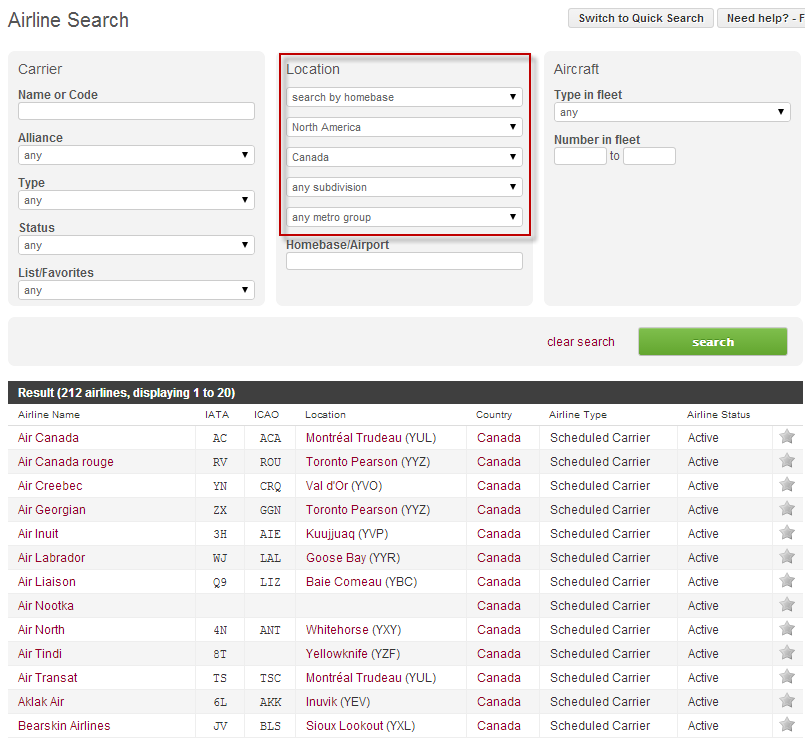Open the Status dropdown
Viewport: 805px width, 738px height.
[x=136, y=246]
